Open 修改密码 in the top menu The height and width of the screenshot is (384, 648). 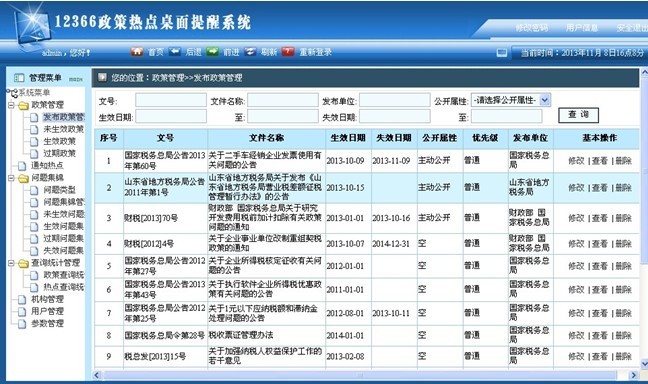pos(531,28)
